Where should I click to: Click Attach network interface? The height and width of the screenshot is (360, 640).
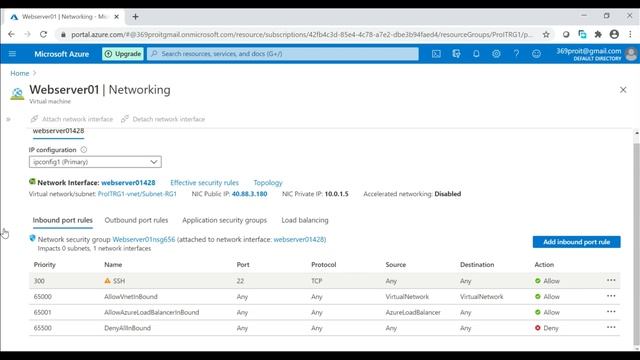(x=72, y=119)
